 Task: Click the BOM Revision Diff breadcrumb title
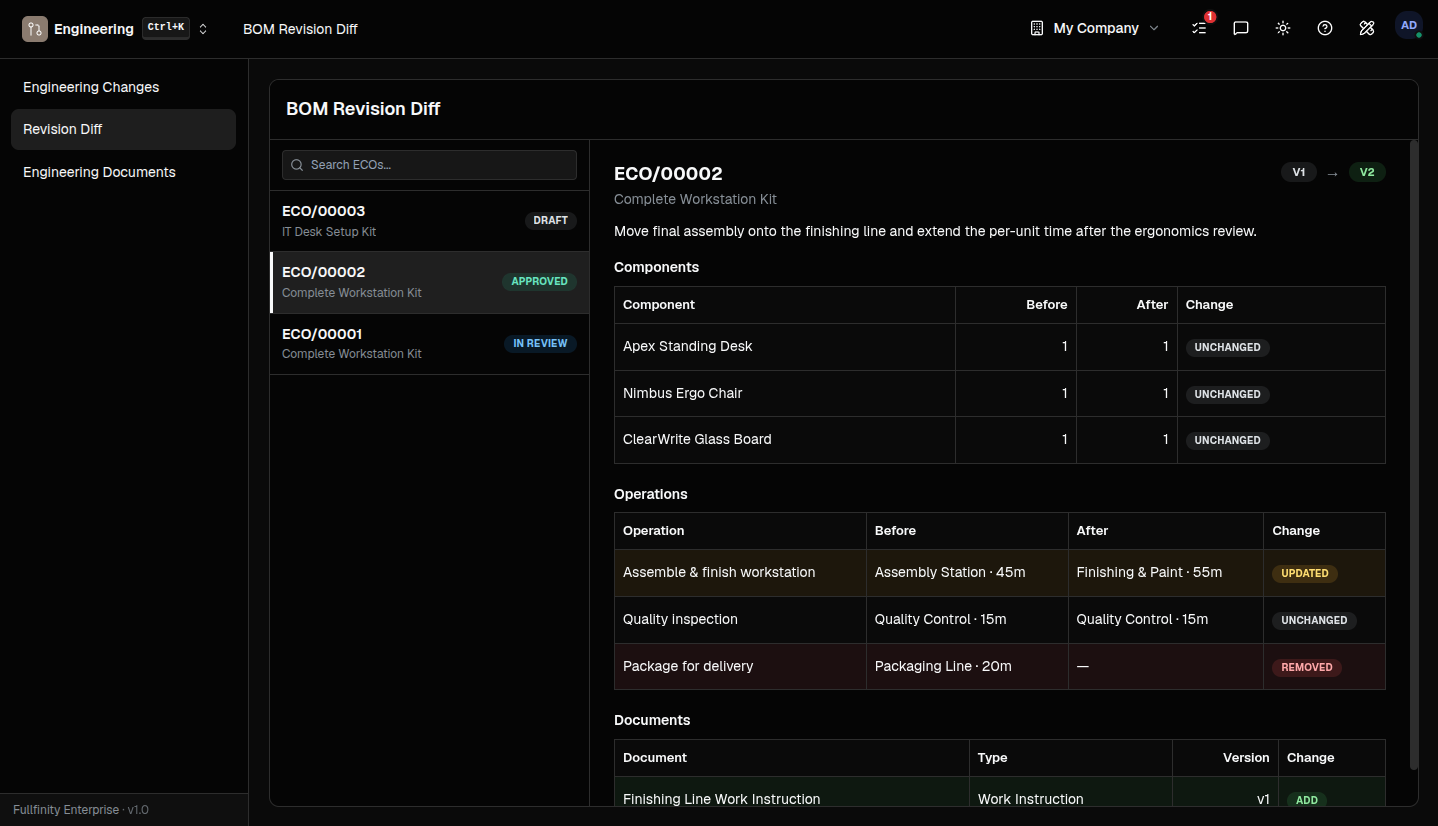point(300,29)
